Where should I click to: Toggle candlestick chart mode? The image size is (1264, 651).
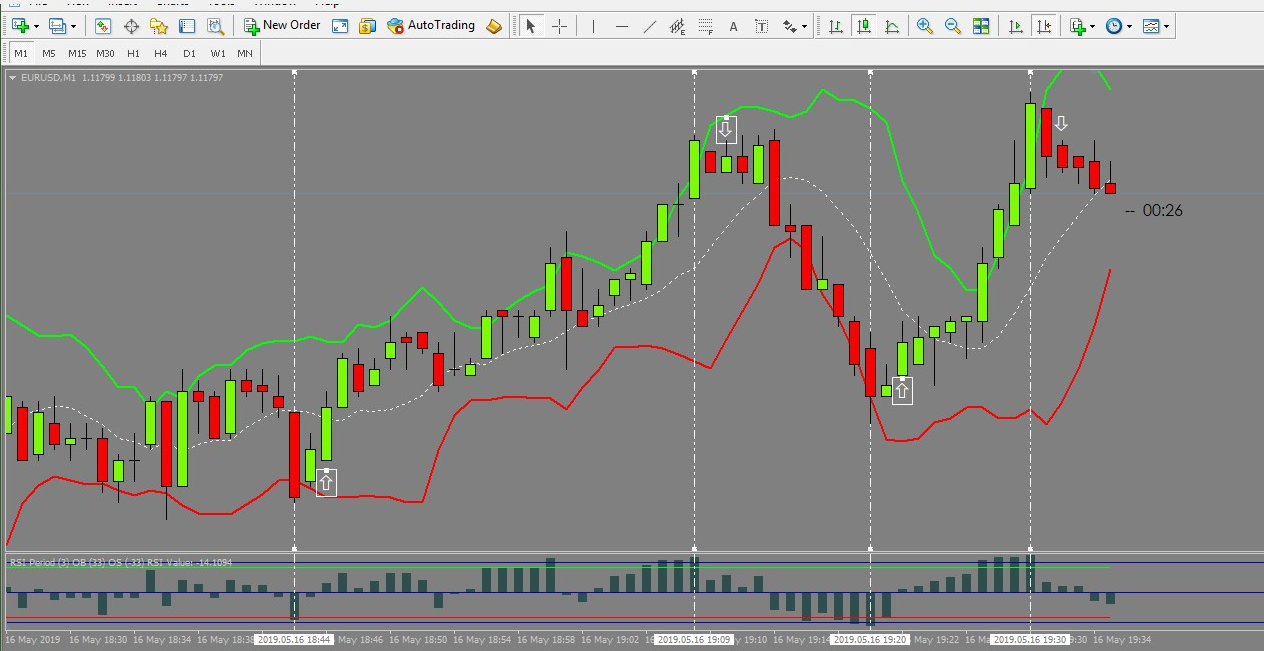tap(862, 26)
